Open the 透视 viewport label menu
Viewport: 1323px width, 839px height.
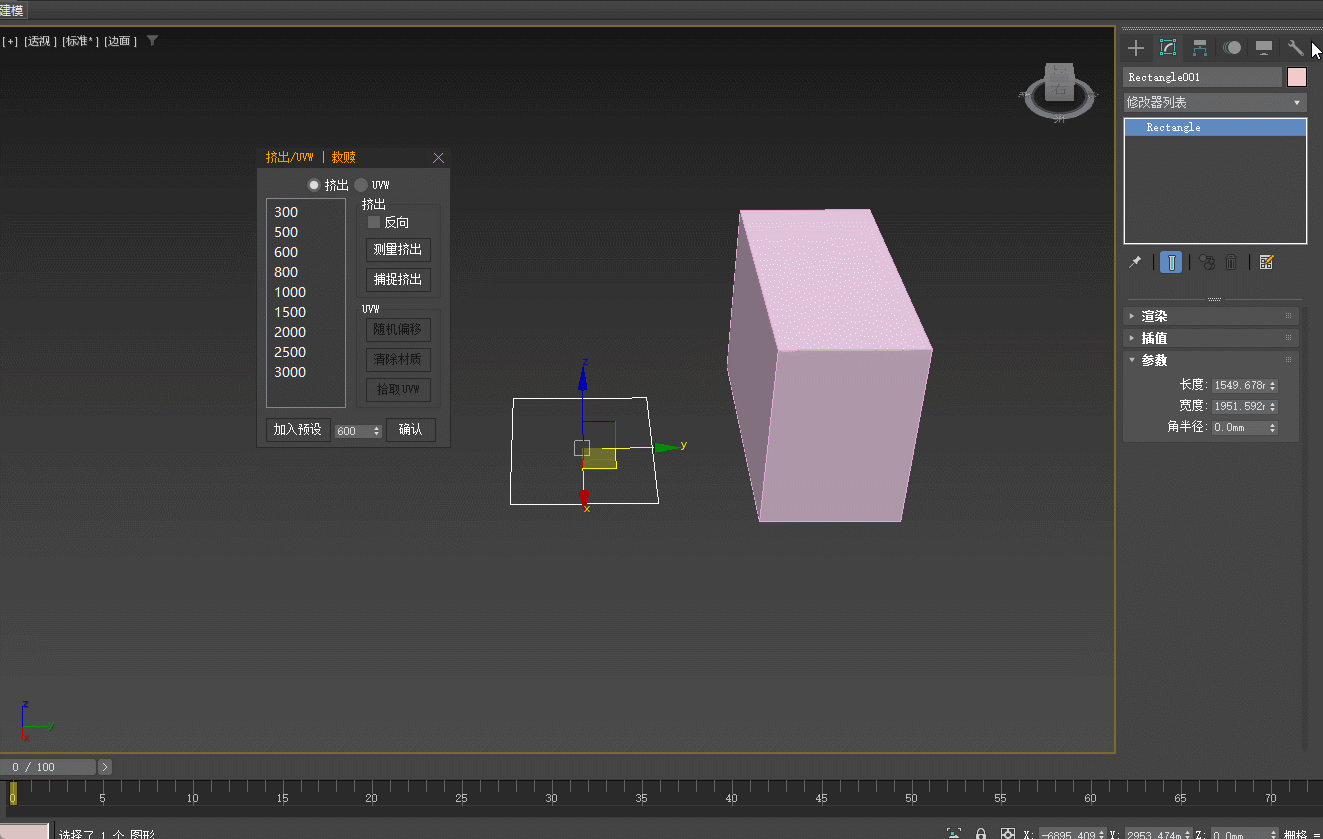click(38, 41)
